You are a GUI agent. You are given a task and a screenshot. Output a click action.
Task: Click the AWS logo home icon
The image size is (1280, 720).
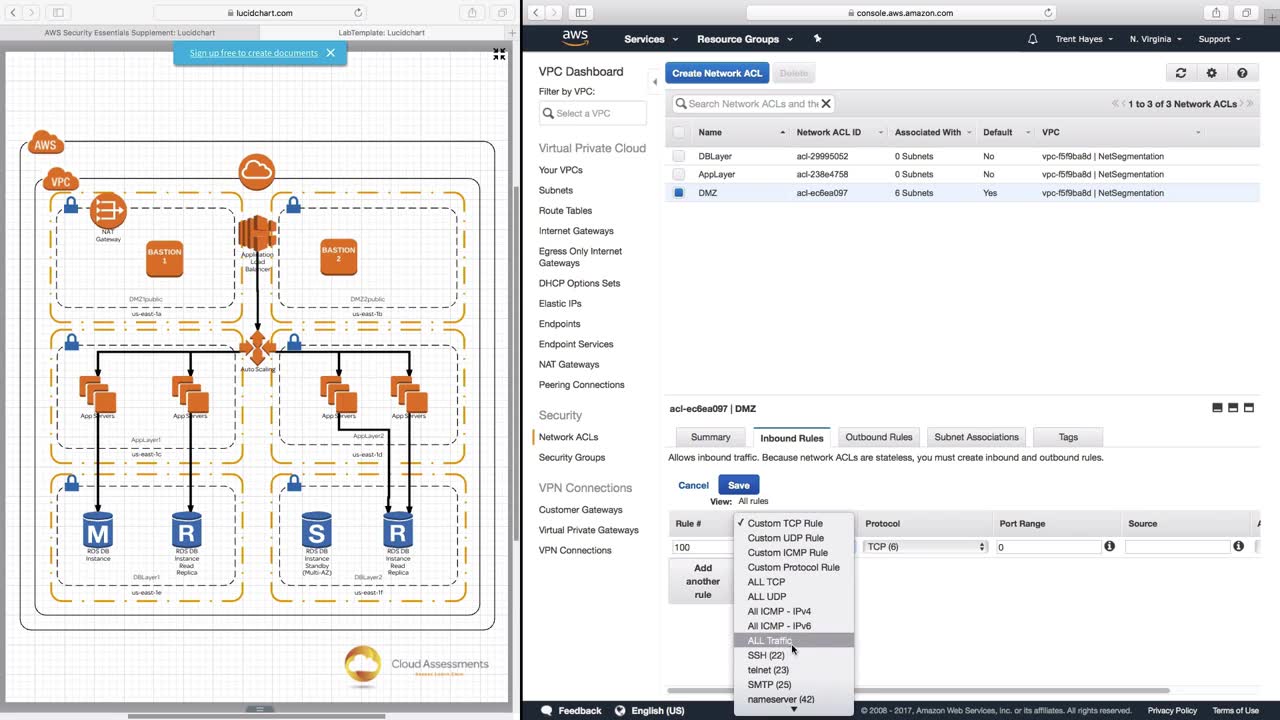coord(575,38)
